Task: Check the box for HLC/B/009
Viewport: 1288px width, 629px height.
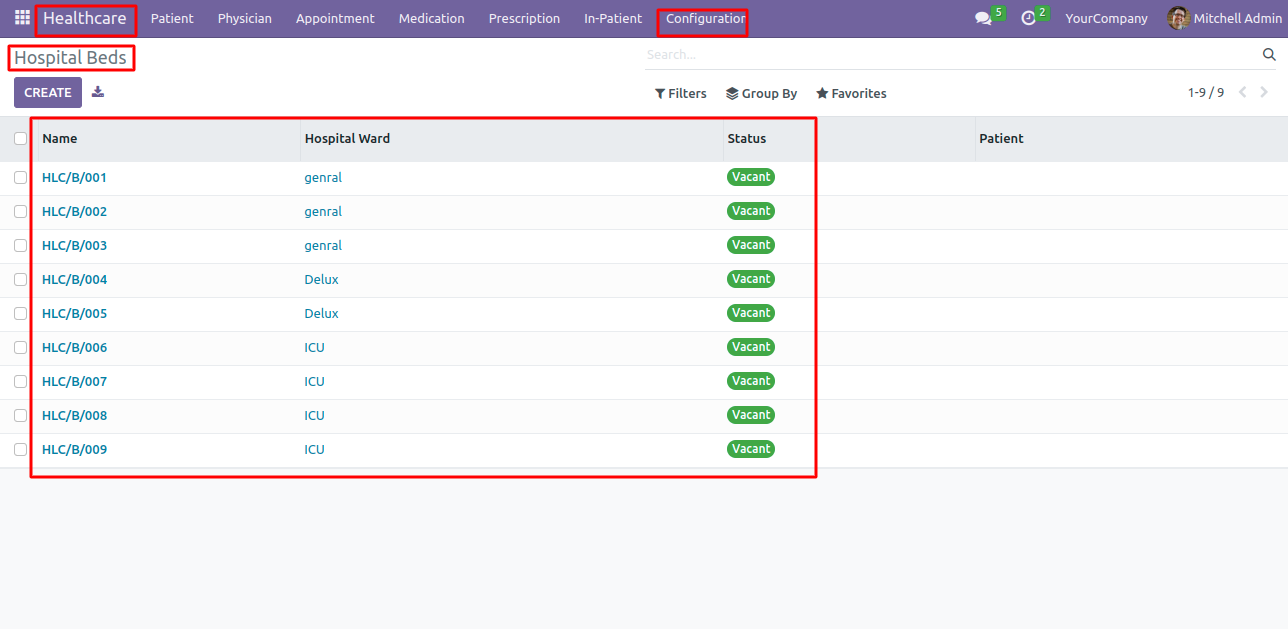Action: pyautogui.click(x=20, y=450)
